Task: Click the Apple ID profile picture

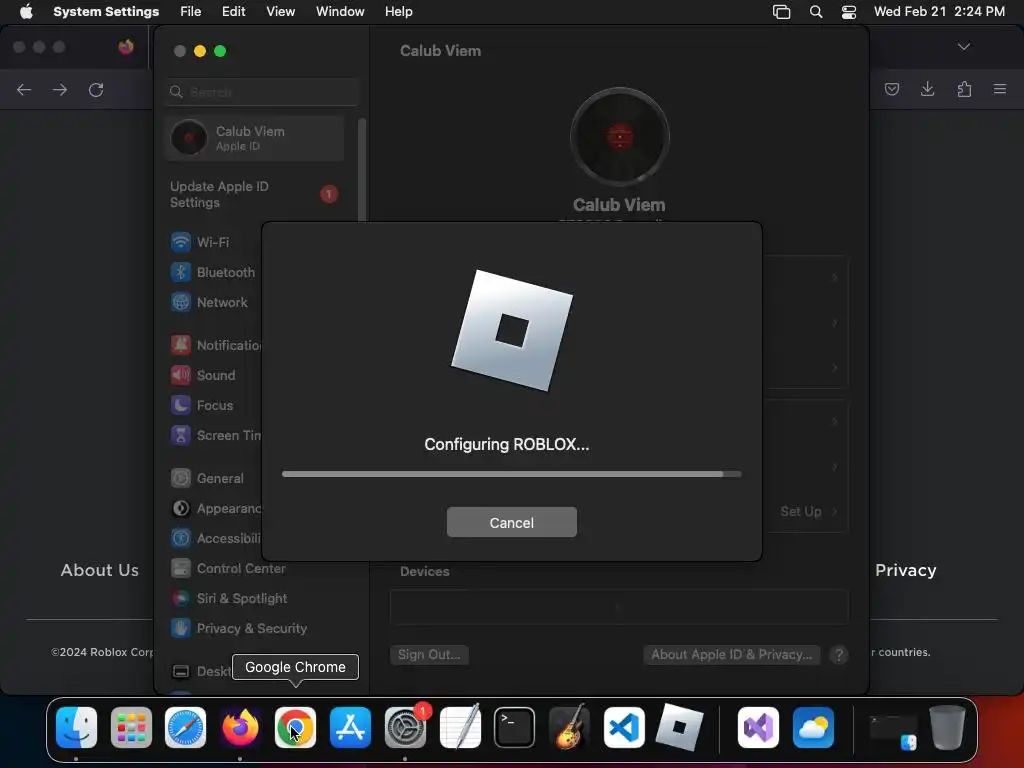Action: [x=619, y=137]
